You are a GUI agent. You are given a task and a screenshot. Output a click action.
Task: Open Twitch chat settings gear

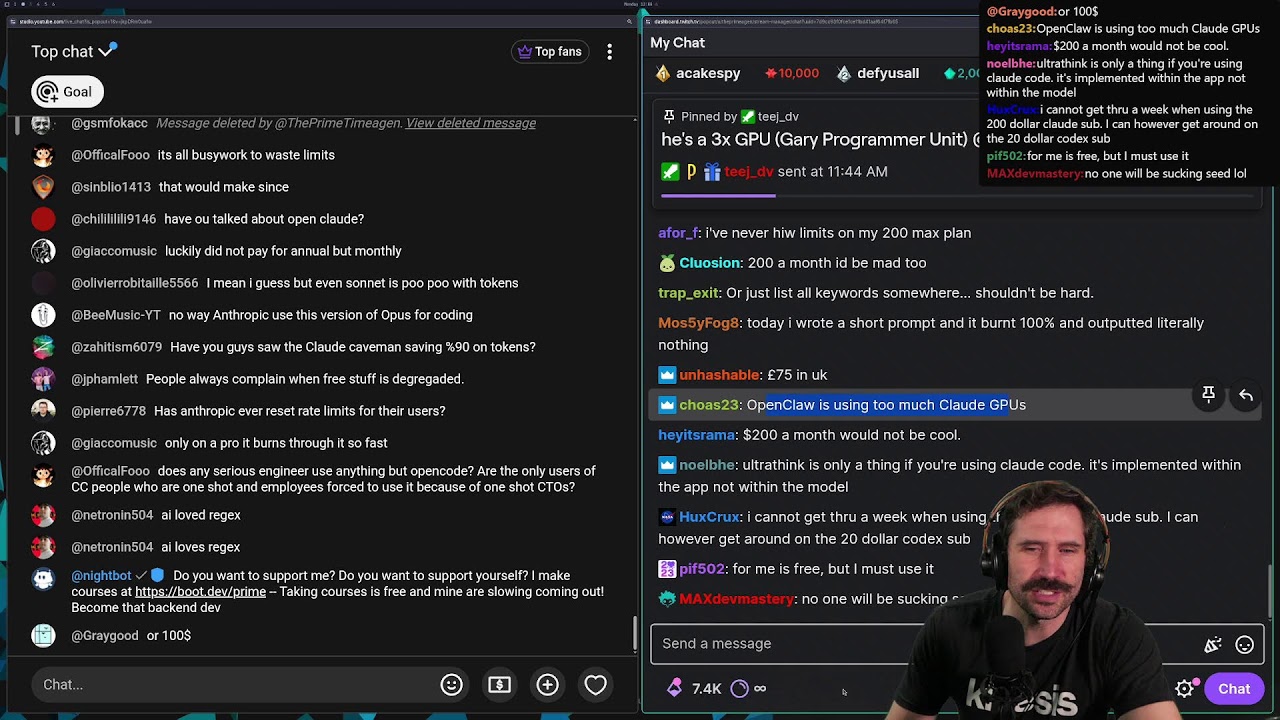1185,688
